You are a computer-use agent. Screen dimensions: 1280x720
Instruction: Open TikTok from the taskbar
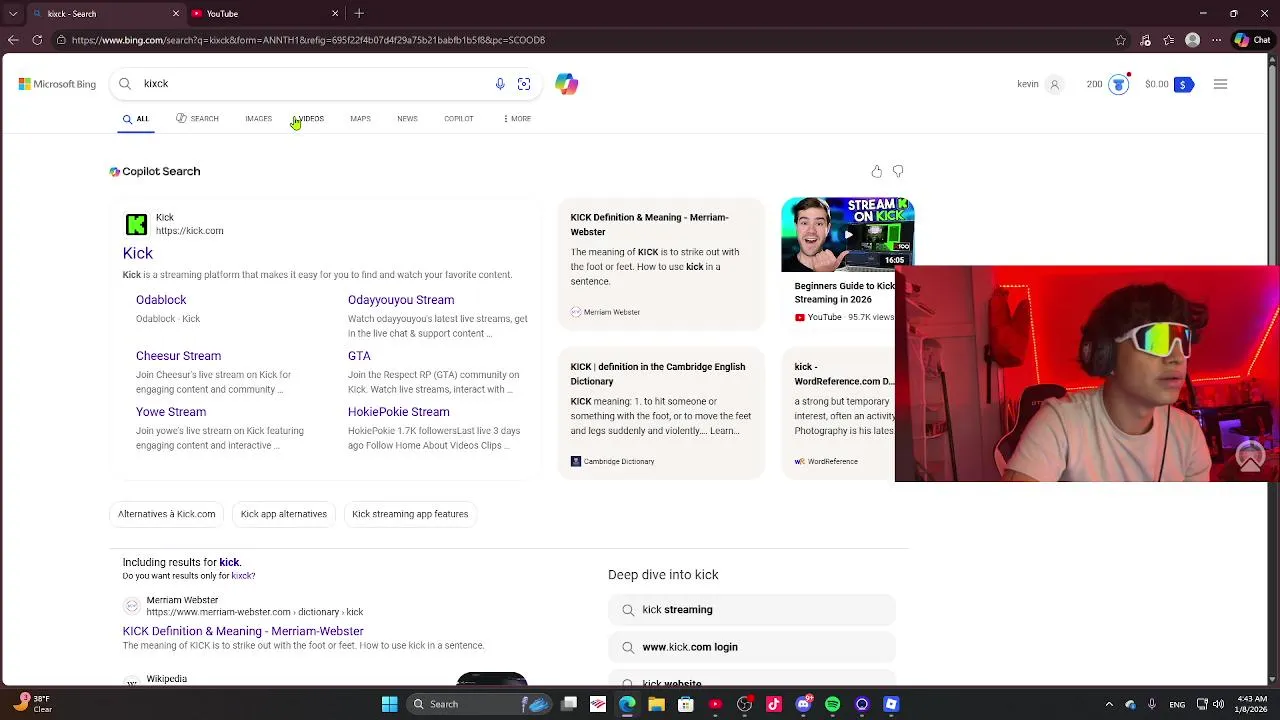coord(774,704)
